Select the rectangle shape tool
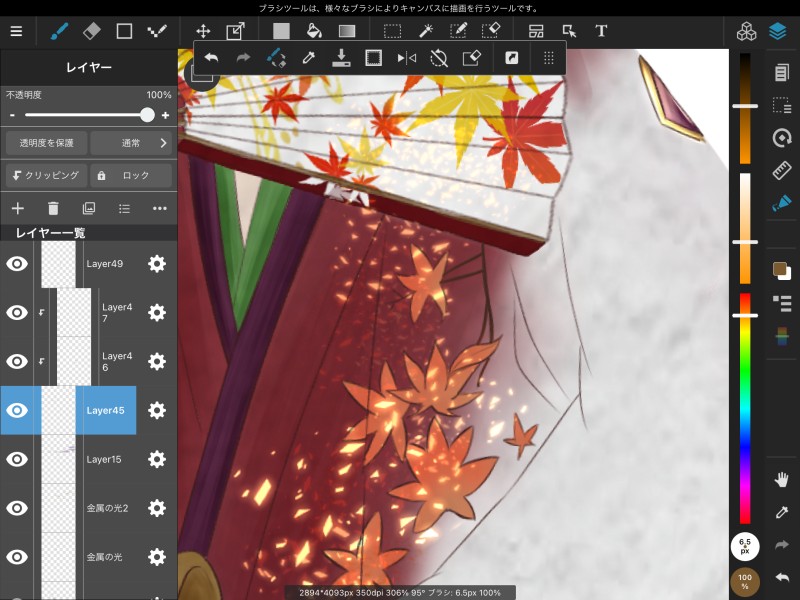 tap(124, 31)
